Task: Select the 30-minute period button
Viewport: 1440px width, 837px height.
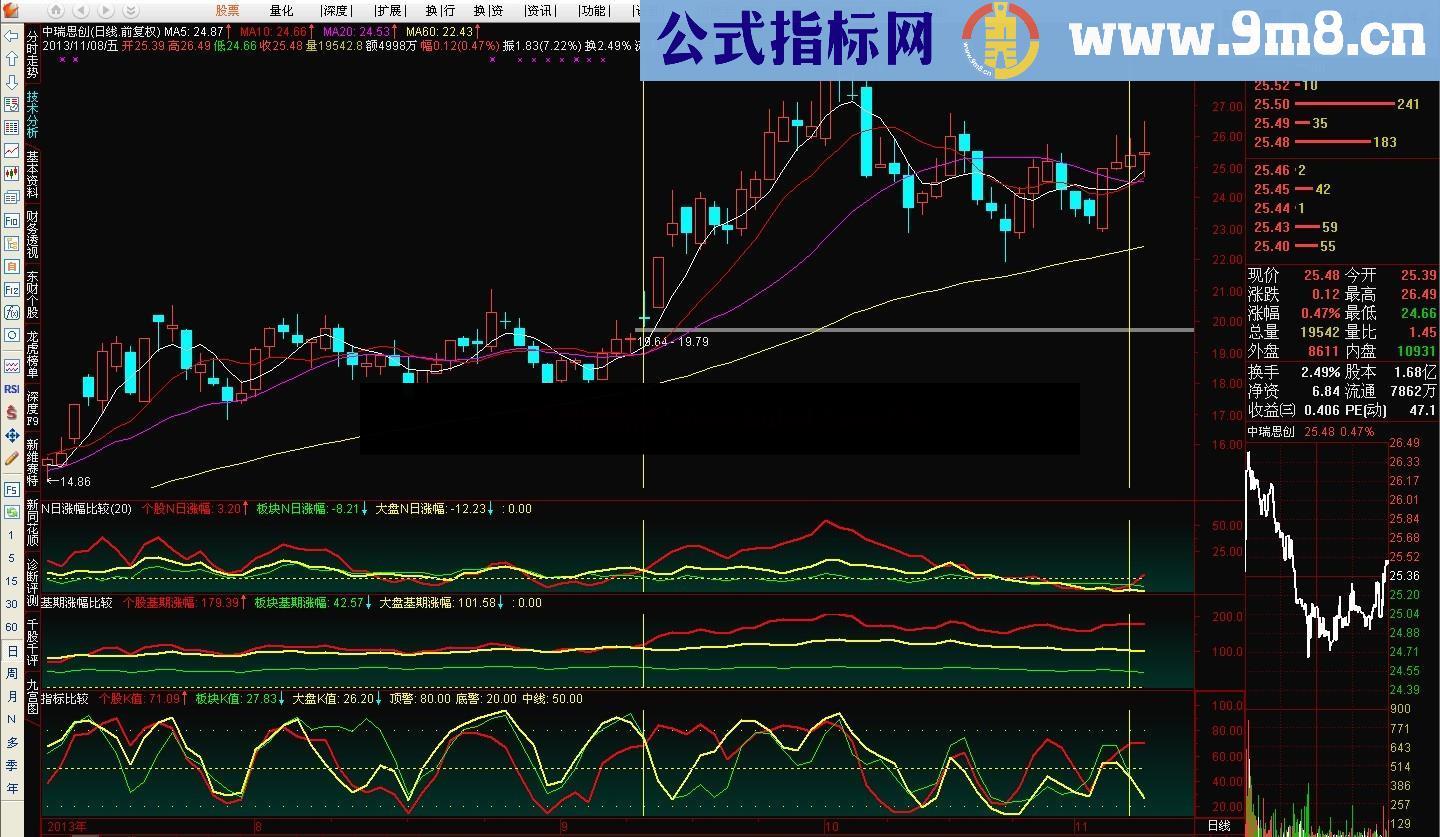Action: (11, 604)
